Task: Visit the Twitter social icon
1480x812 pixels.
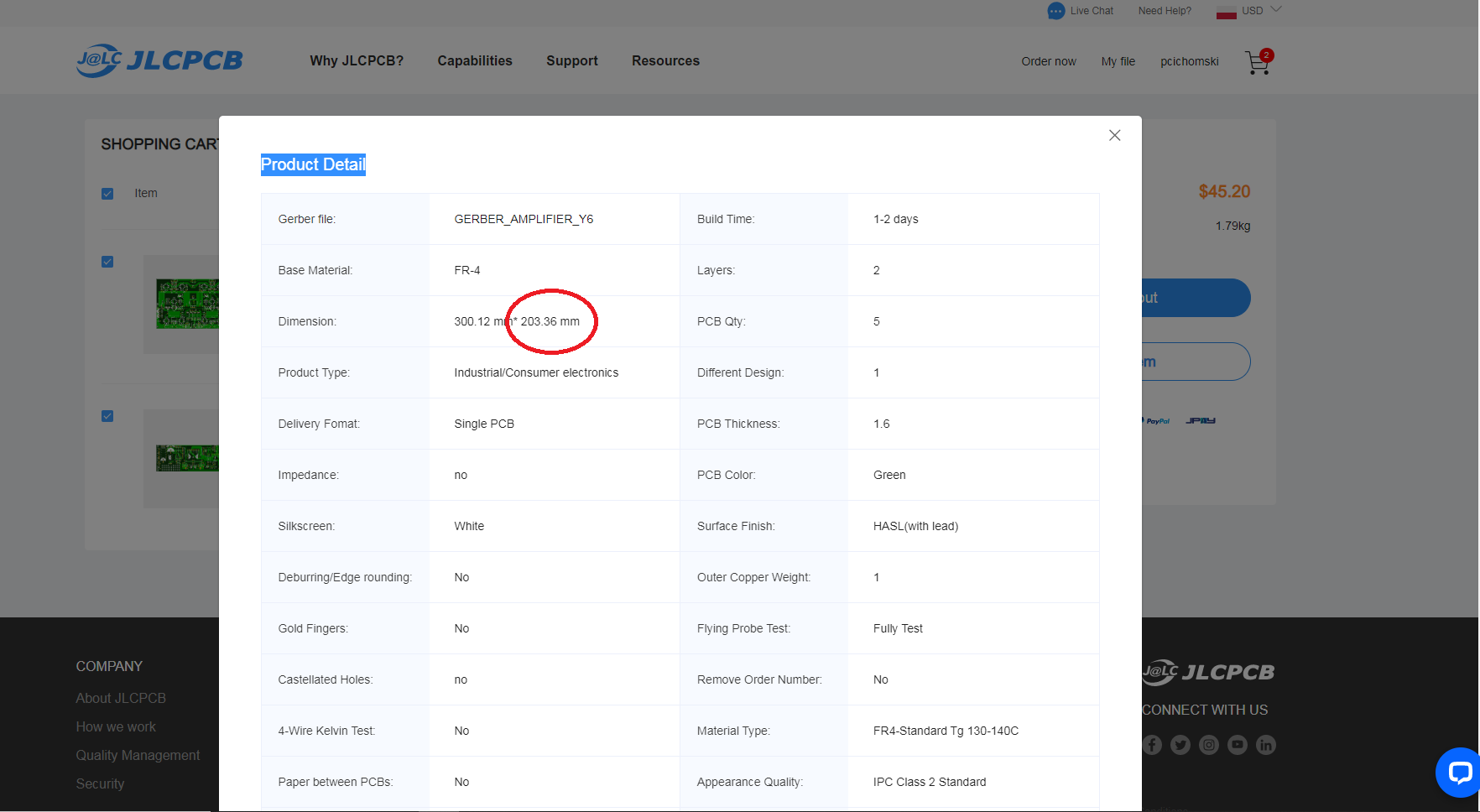Action: click(1180, 745)
